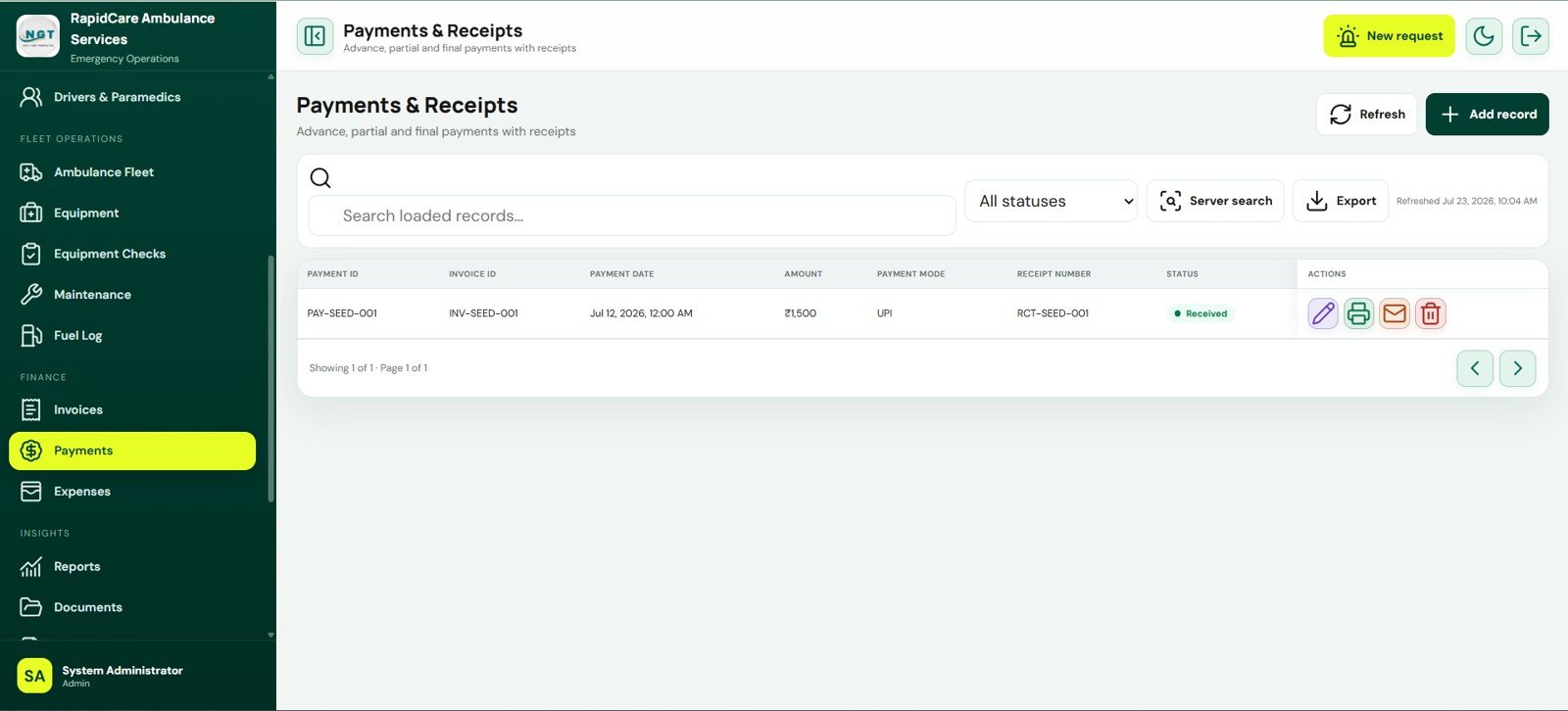The width and height of the screenshot is (1568, 711).
Task: Click the System Administrator name
Action: click(122, 671)
